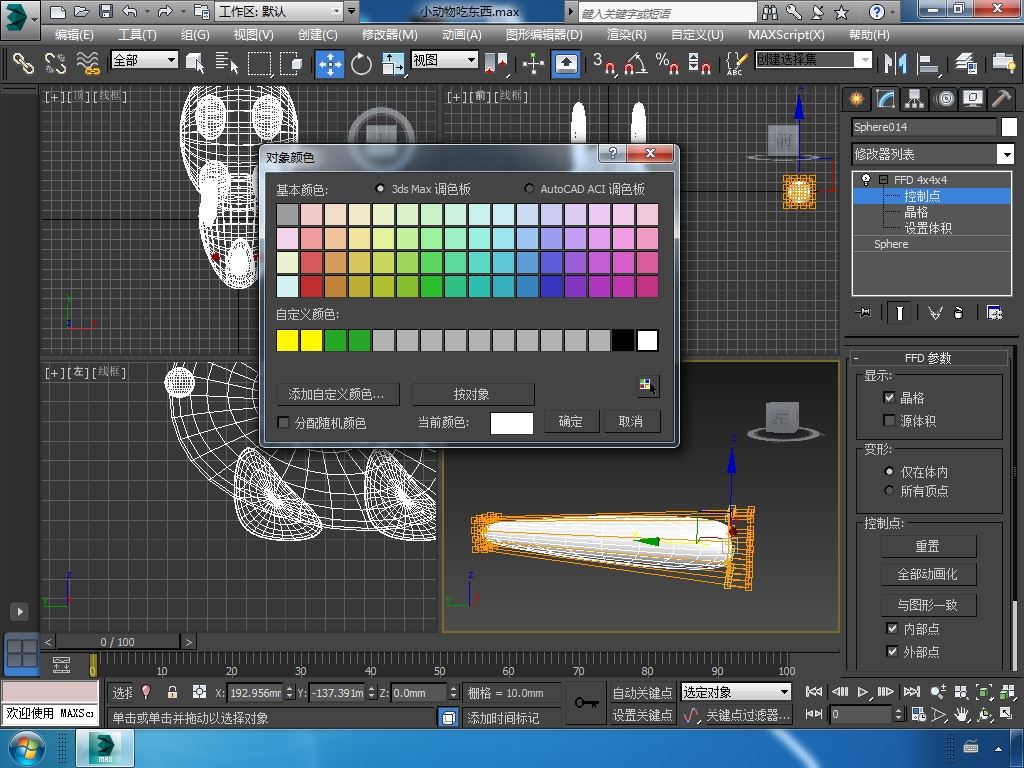
Task: Select the Select and Move tool
Action: (x=330, y=63)
